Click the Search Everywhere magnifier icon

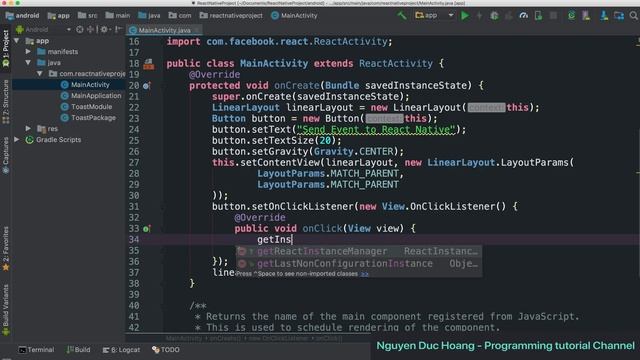633,16
